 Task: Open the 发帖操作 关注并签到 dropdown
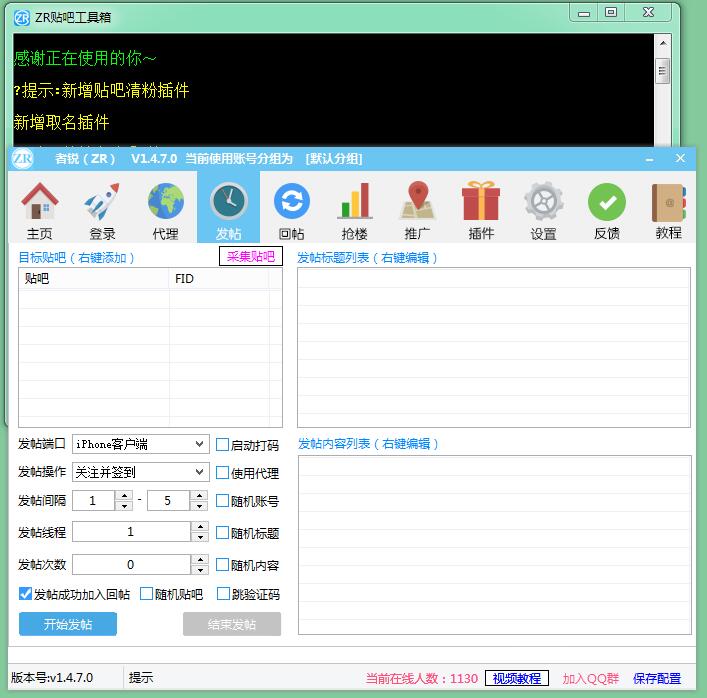[x=199, y=472]
